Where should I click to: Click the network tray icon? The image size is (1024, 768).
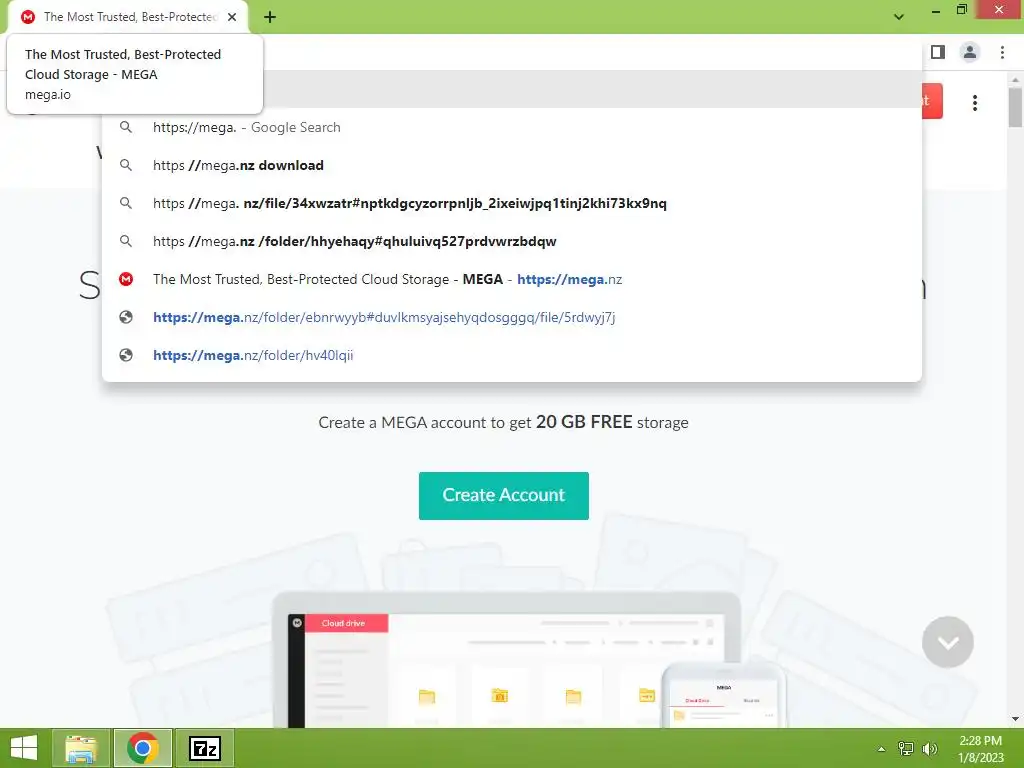906,748
